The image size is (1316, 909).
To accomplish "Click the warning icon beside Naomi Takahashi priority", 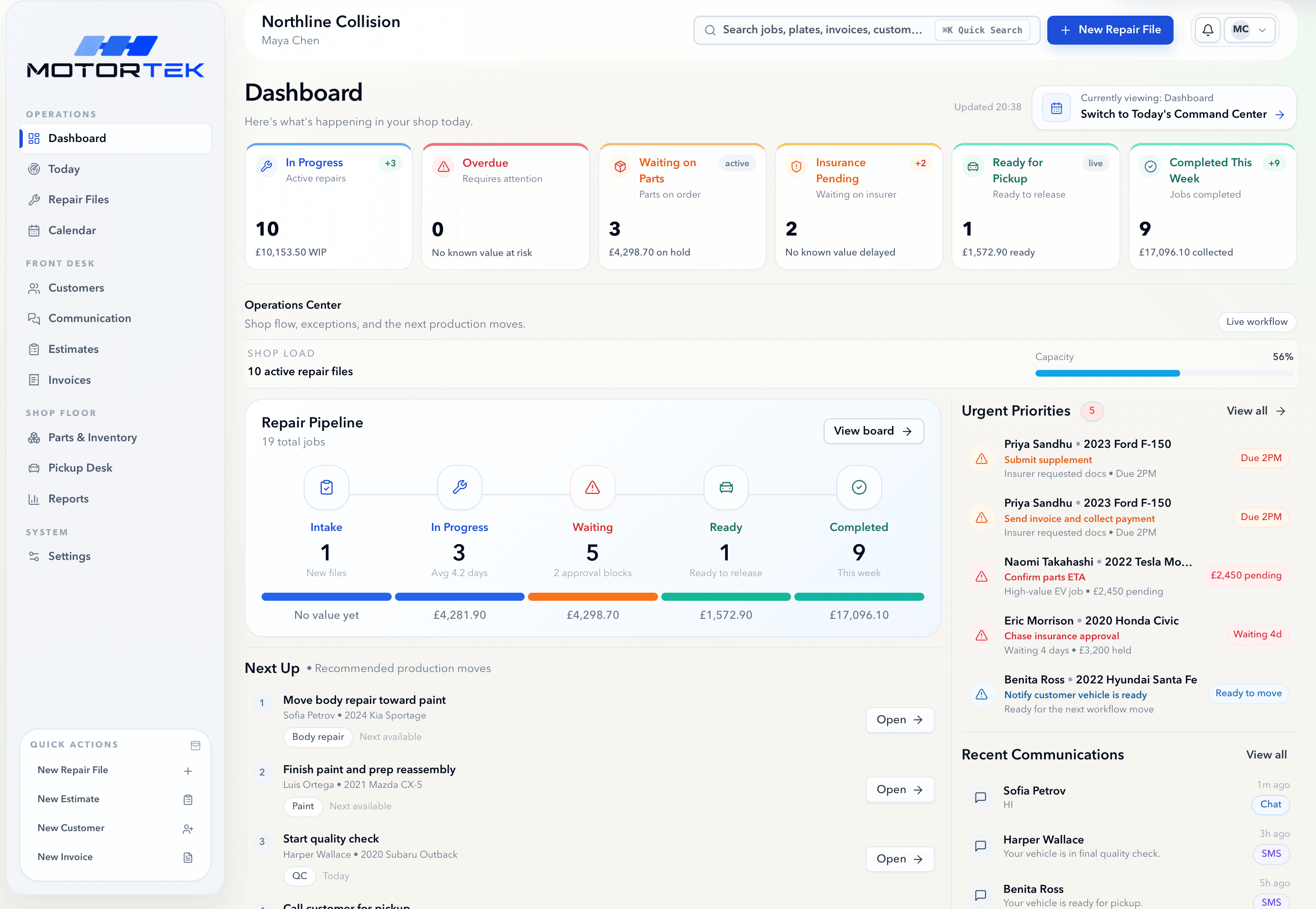I will pos(981,577).
